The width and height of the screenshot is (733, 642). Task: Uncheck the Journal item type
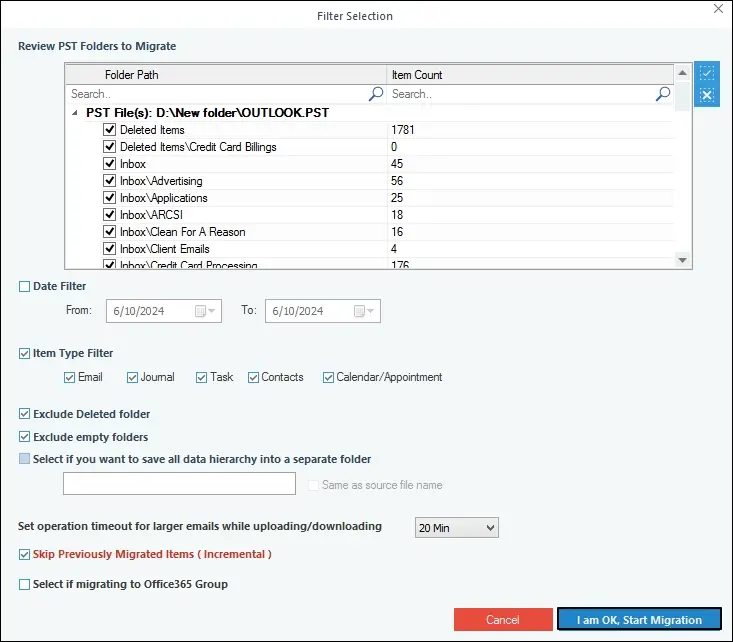(132, 377)
